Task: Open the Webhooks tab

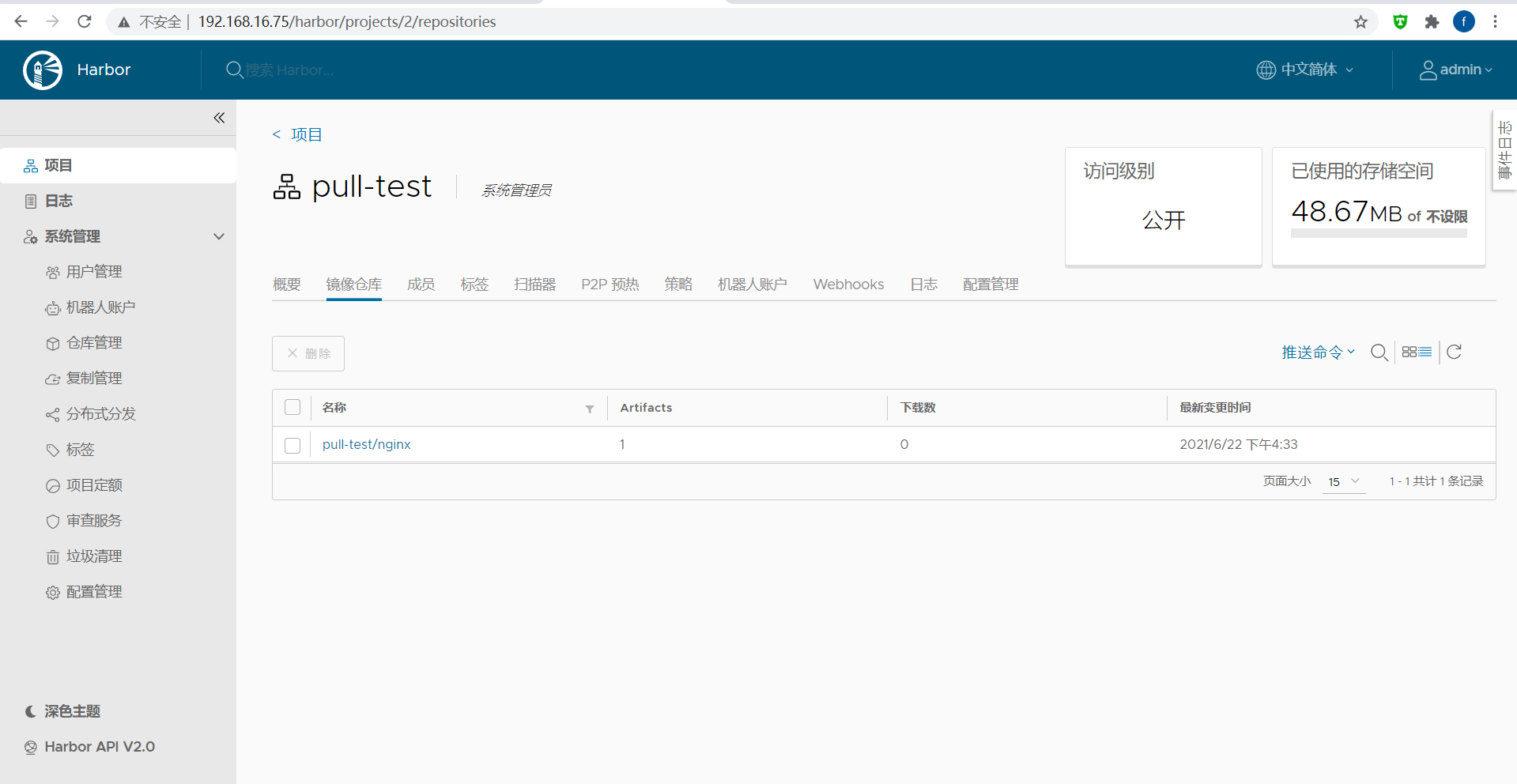Action: [848, 285]
